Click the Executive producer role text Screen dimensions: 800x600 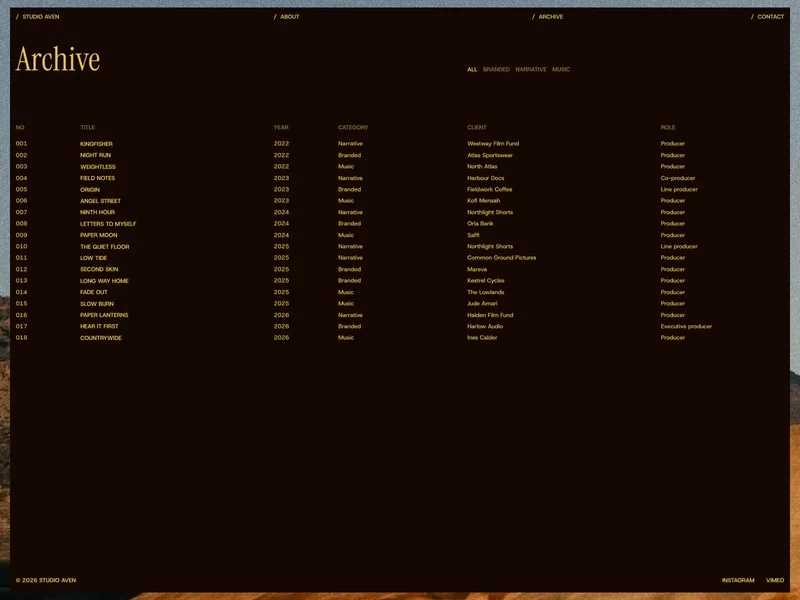(686, 327)
